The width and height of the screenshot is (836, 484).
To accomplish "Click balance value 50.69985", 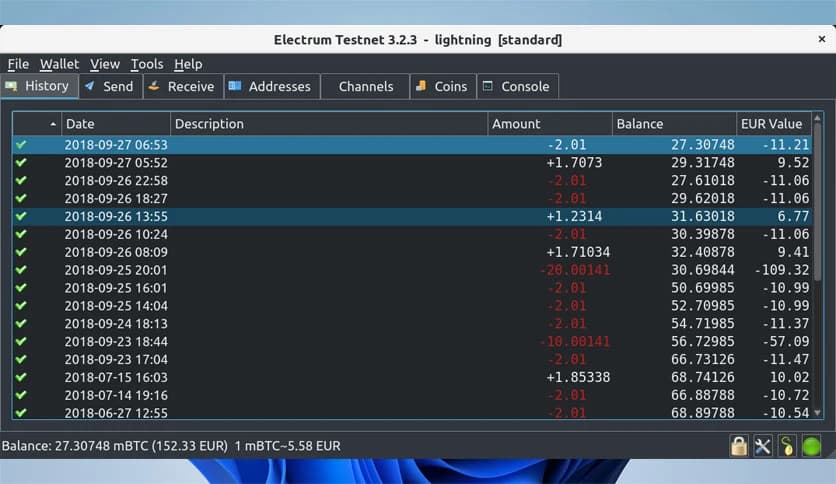I will [702, 287].
